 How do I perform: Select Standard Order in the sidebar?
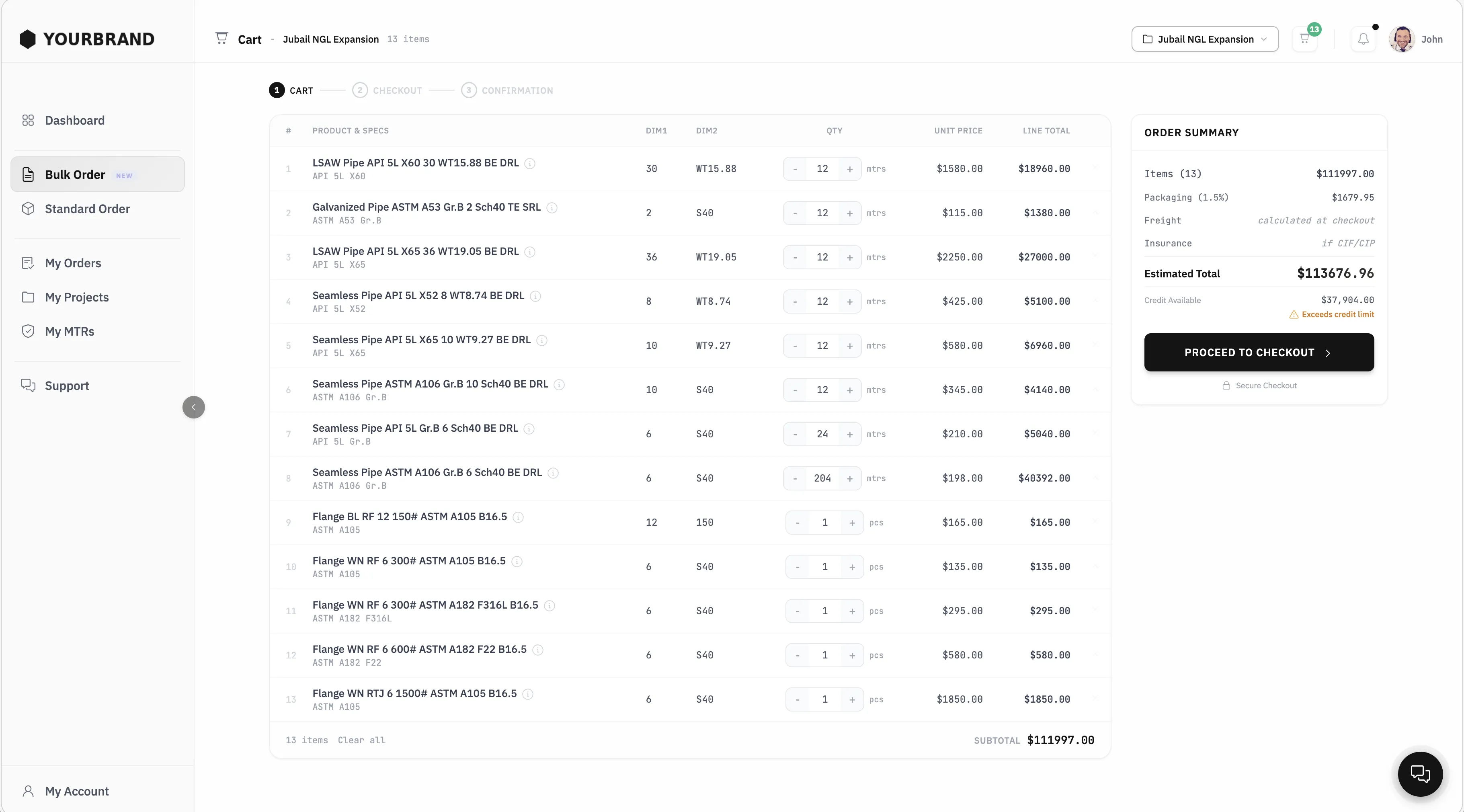click(87, 209)
